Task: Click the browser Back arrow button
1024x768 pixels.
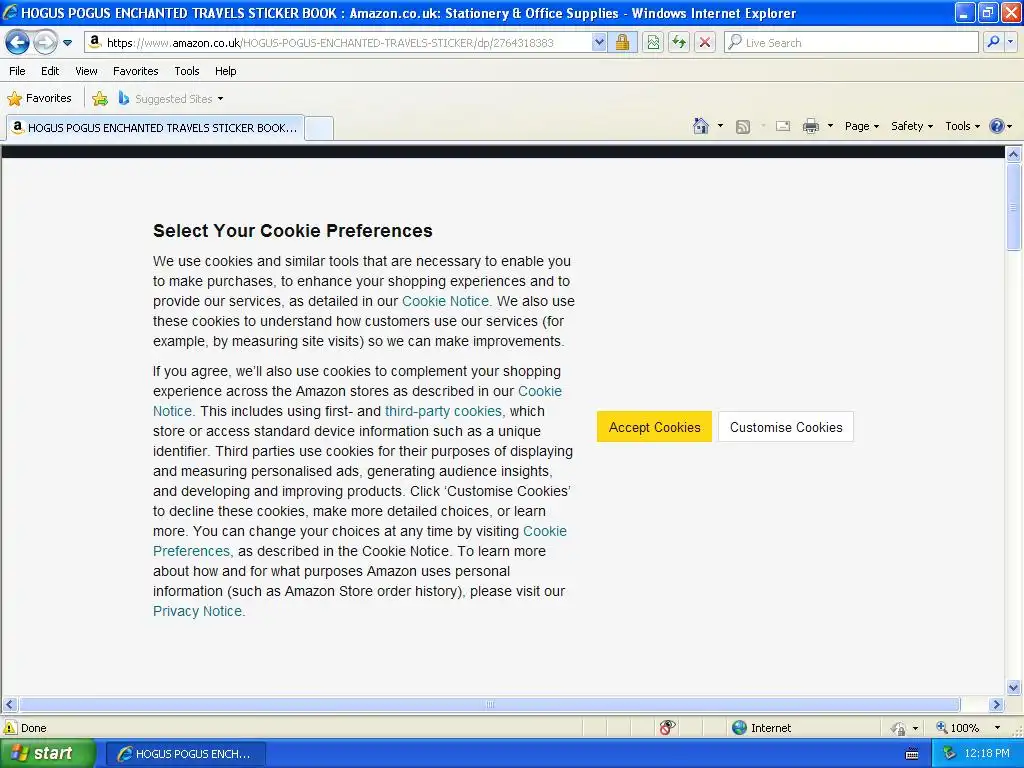Action: click(17, 43)
